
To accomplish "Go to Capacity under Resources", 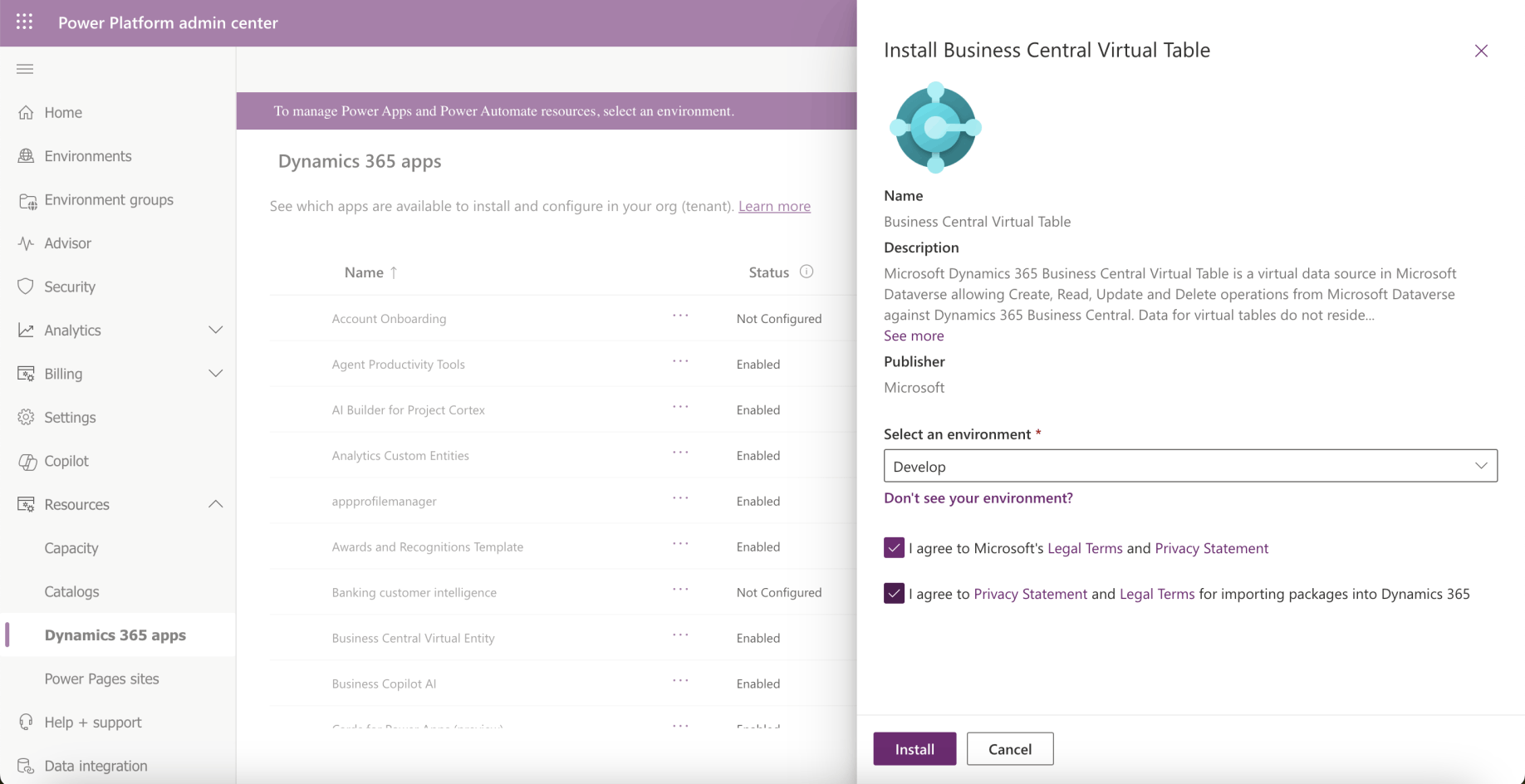I will pos(71,548).
